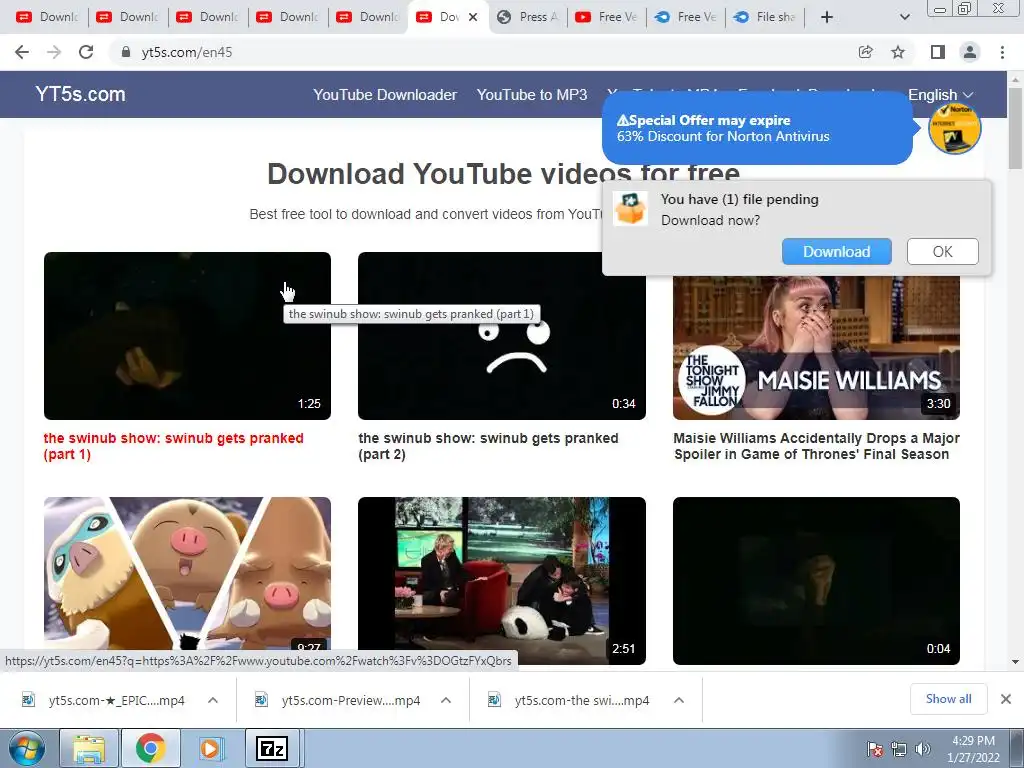This screenshot has height=768, width=1024.
Task: Bookmark this page with the star icon
Action: pyautogui.click(x=898, y=52)
